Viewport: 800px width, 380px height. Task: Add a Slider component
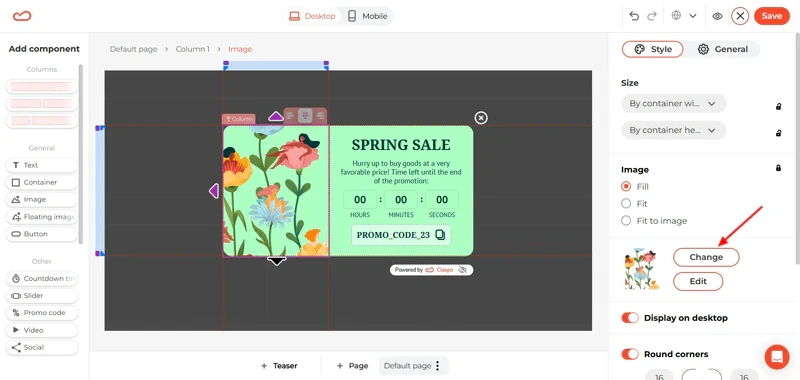click(41, 296)
